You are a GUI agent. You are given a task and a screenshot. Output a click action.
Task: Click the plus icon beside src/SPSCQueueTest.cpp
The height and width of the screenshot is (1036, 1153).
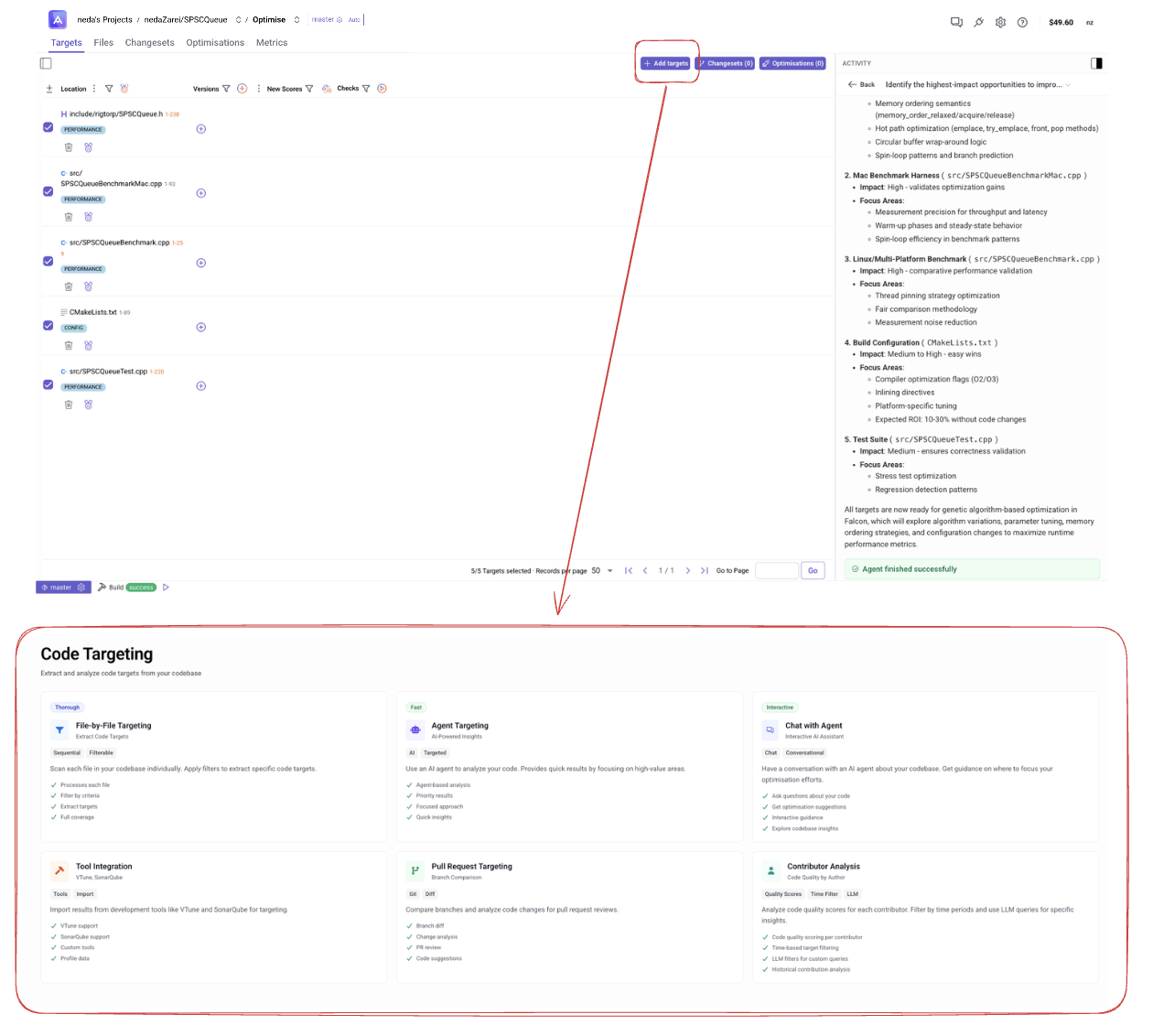[200, 385]
